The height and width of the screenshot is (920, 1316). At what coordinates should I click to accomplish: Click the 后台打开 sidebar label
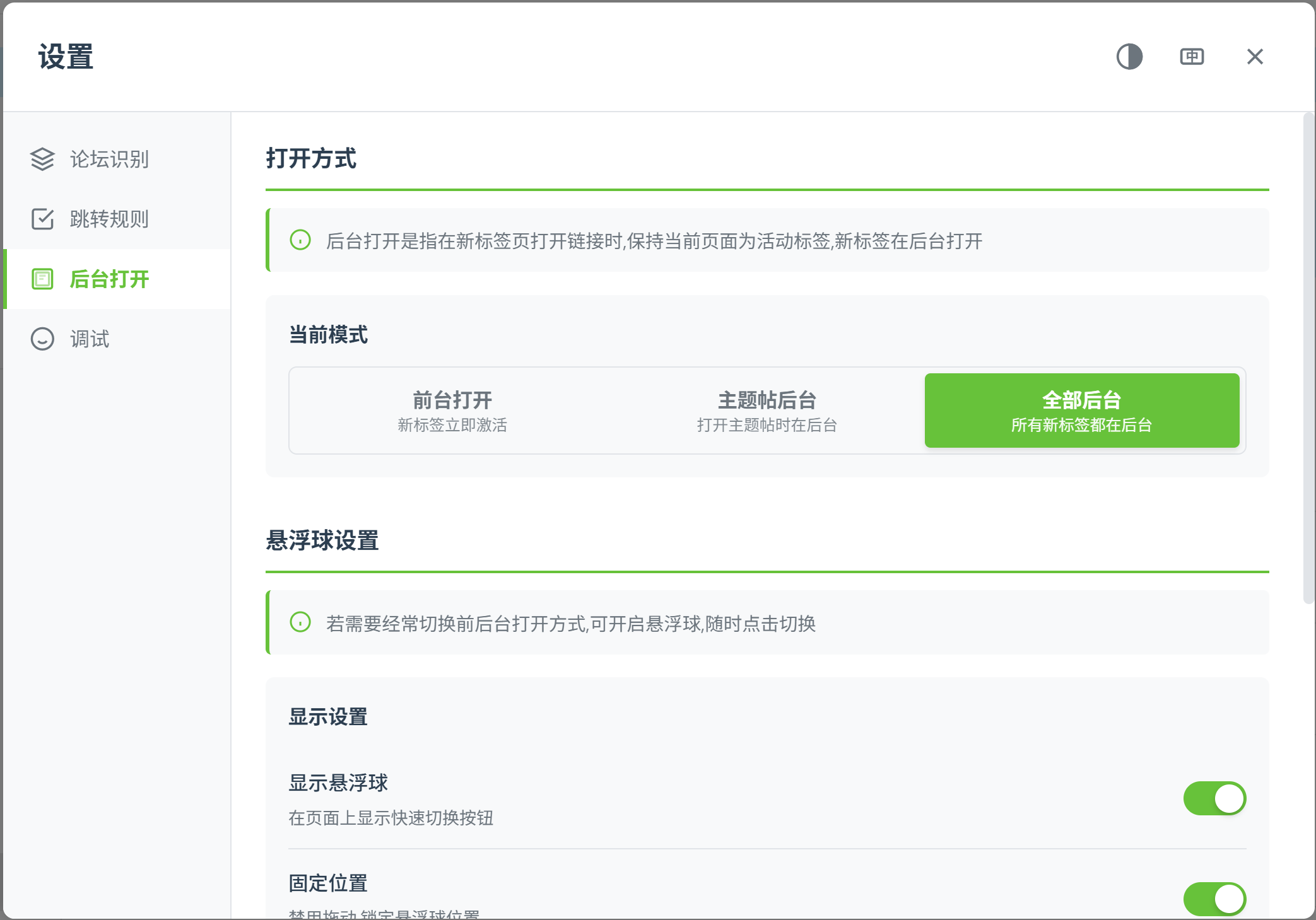click(109, 279)
